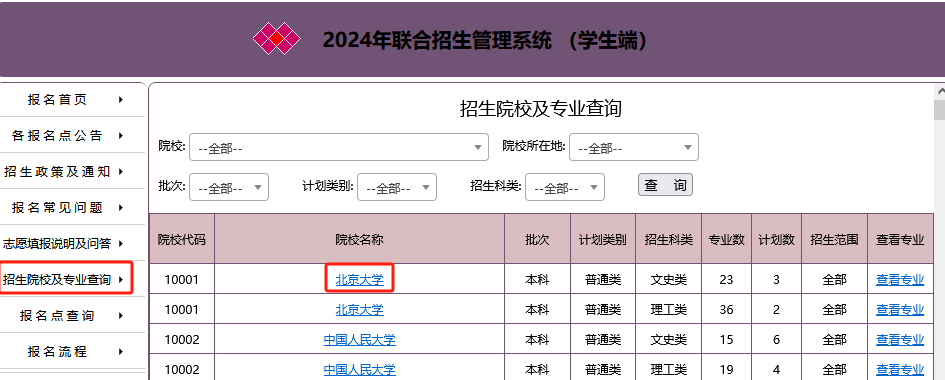Click arrow icon beside 招生政策及通知
Image resolution: width=945 pixels, height=380 pixels.
click(121, 172)
